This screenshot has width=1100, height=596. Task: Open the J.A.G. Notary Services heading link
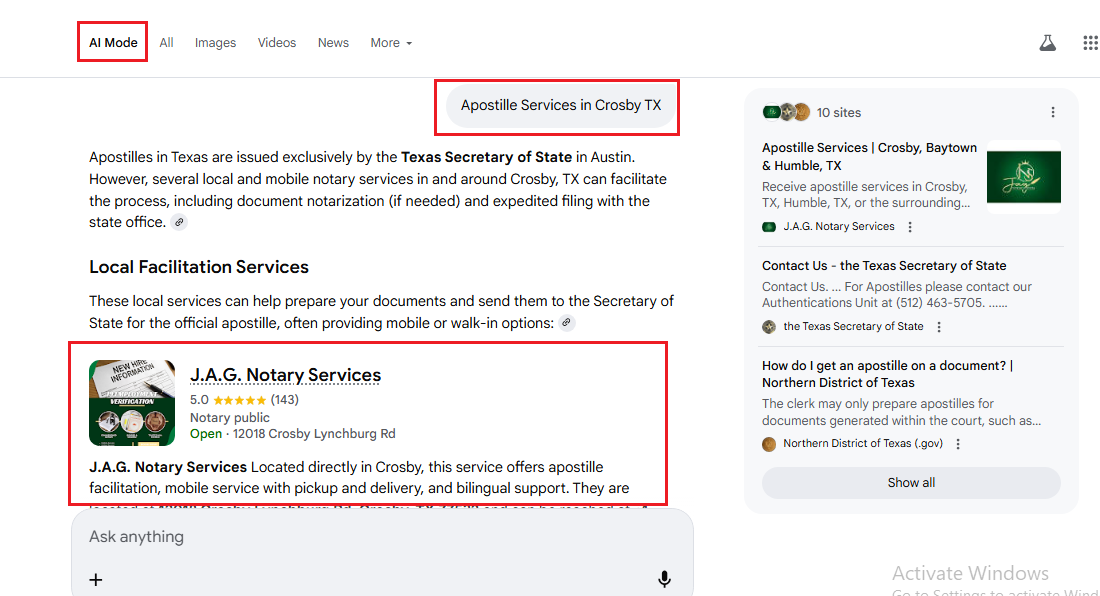tap(285, 376)
